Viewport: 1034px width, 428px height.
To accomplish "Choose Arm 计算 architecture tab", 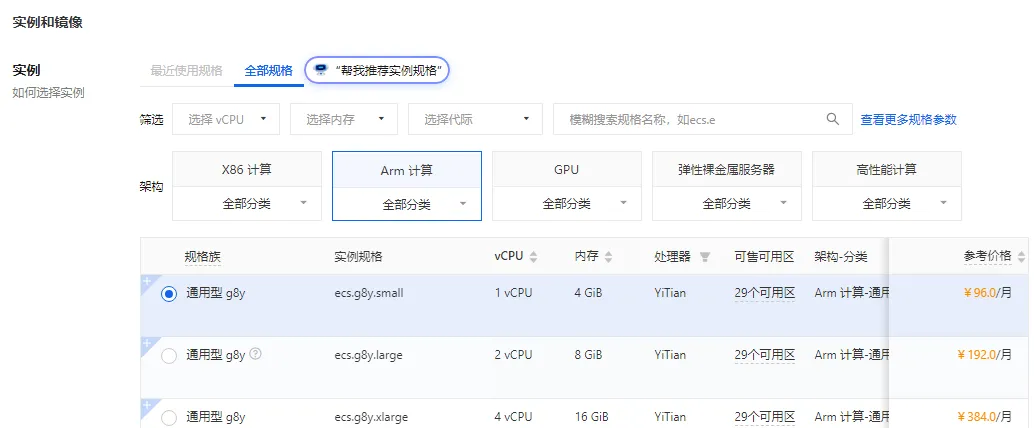I will tap(407, 170).
